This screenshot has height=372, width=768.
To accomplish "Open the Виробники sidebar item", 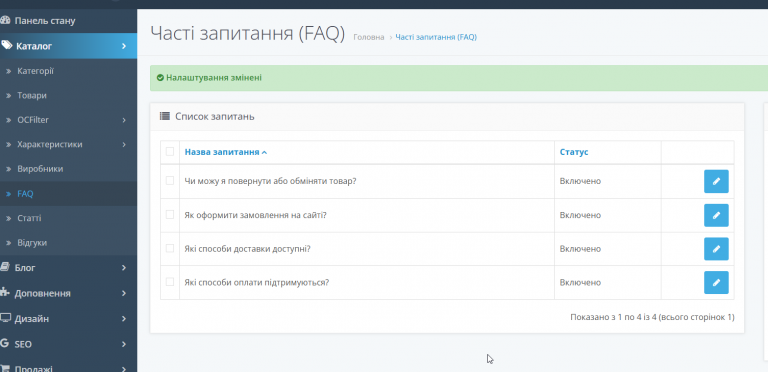I will click(x=69, y=169).
